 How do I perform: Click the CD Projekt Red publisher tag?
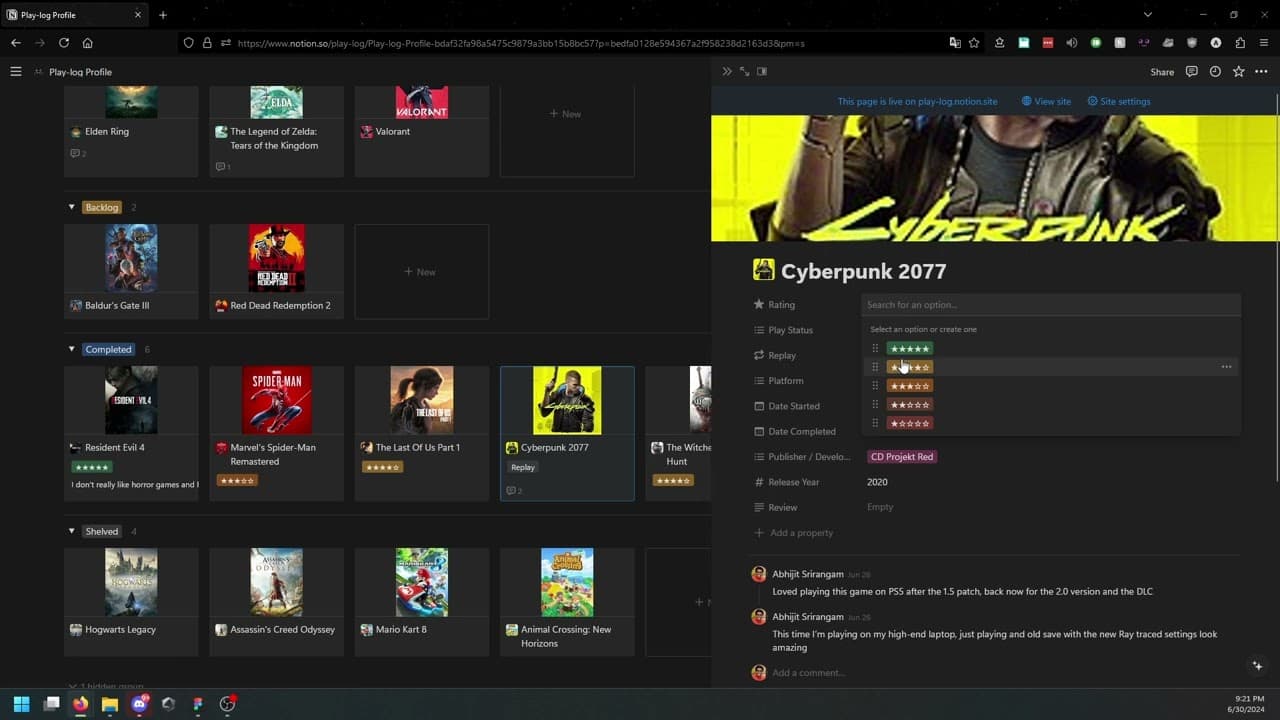coord(902,457)
